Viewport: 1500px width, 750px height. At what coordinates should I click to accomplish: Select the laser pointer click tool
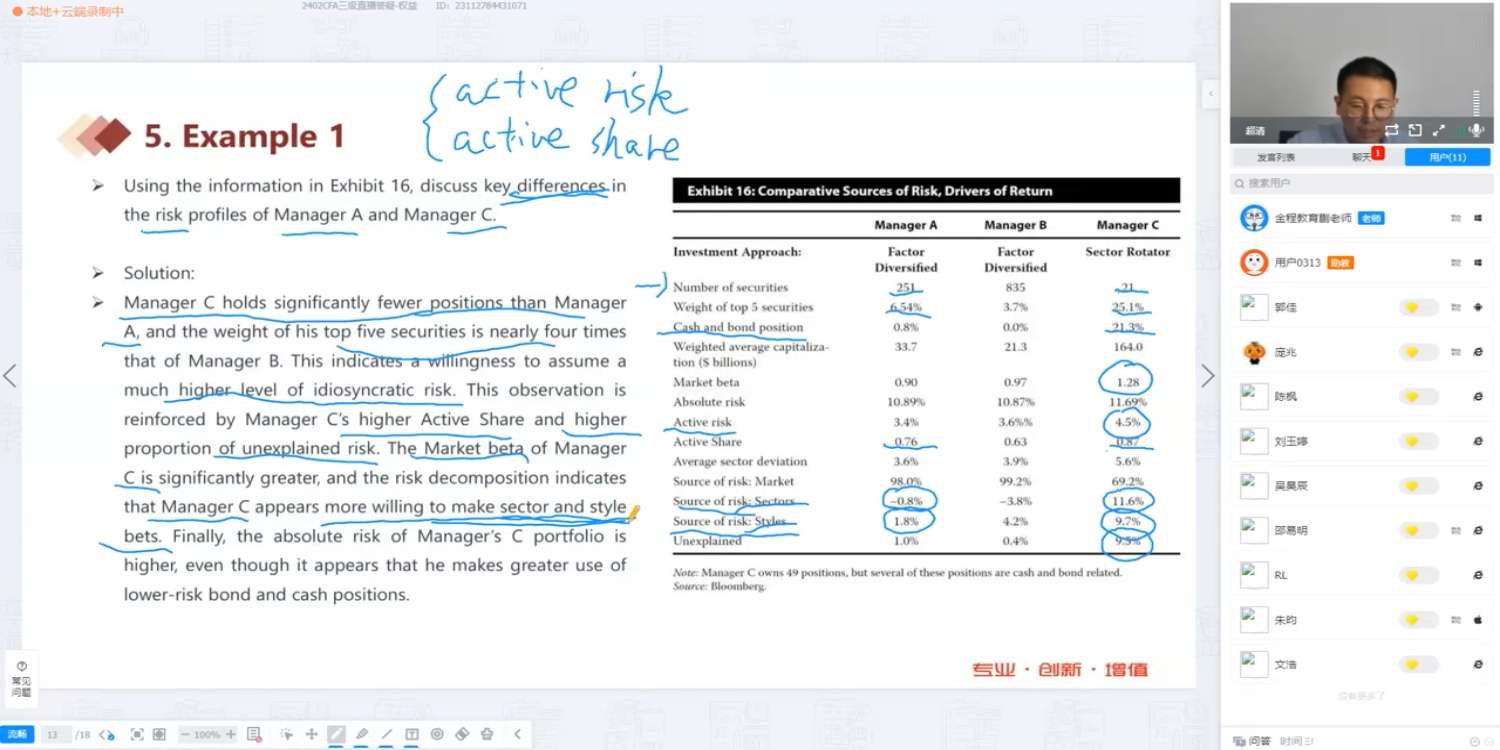[x=287, y=735]
